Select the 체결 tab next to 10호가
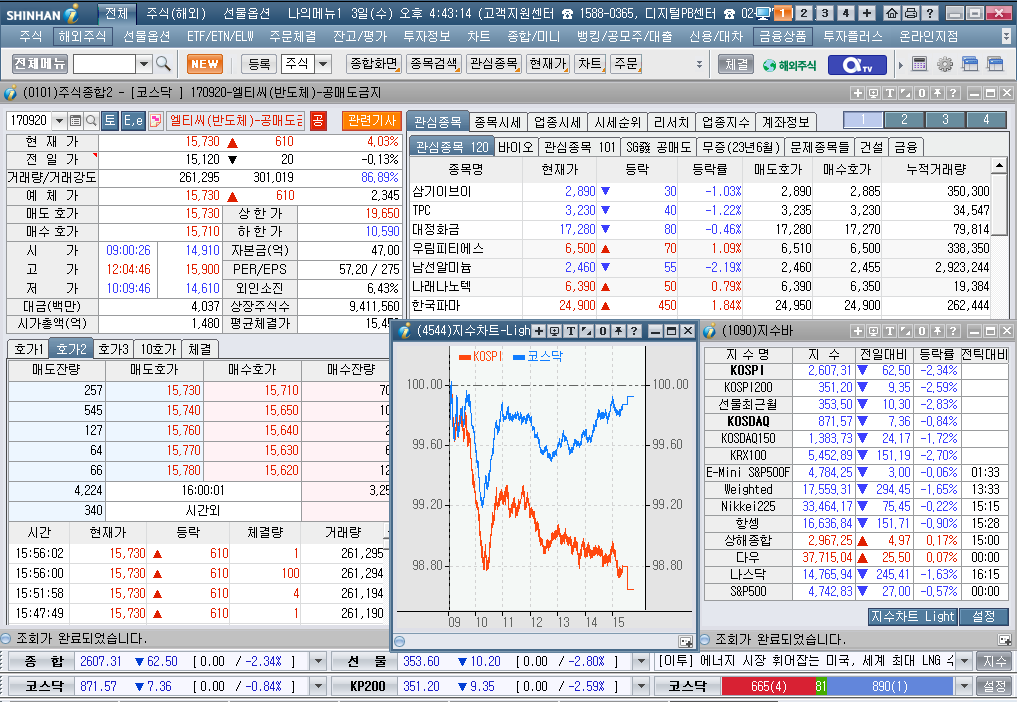The width and height of the screenshot is (1017, 702). [x=200, y=349]
